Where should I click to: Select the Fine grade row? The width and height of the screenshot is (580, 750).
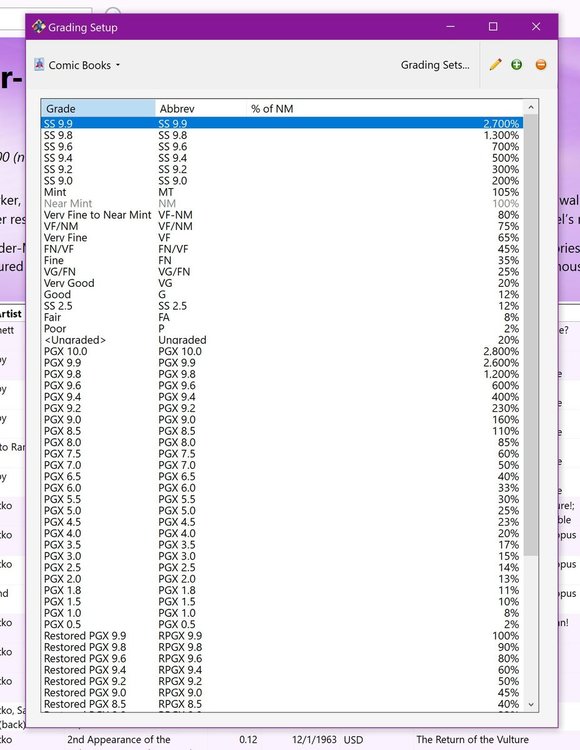point(282,260)
